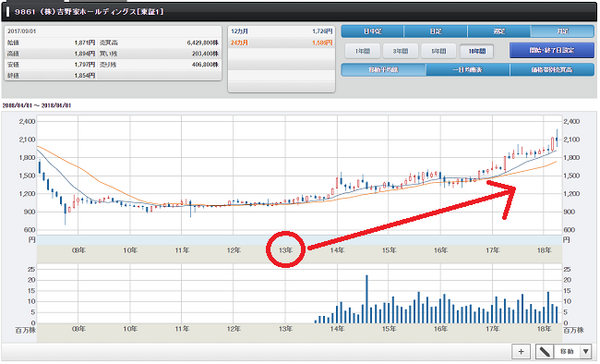Click the 高値 value 1,894円
600x364 pixels.
coord(85,54)
